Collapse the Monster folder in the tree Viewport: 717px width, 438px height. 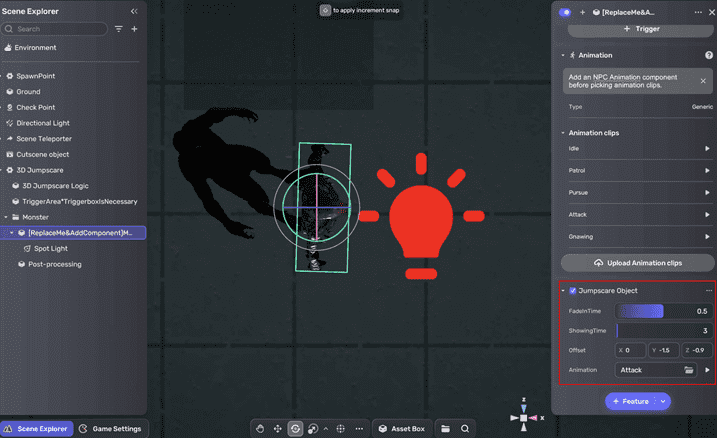(7, 216)
